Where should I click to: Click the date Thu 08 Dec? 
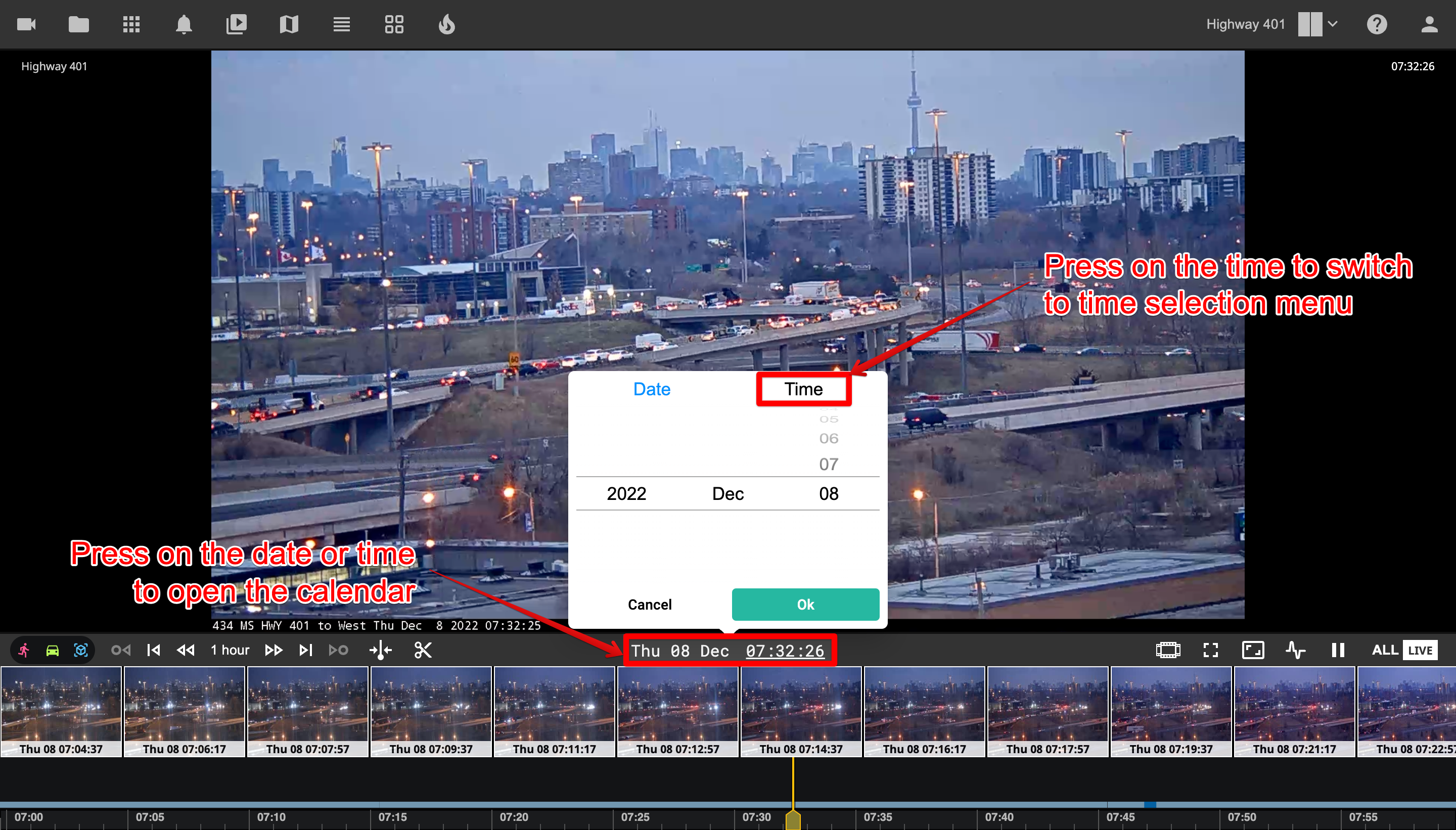tap(680, 651)
